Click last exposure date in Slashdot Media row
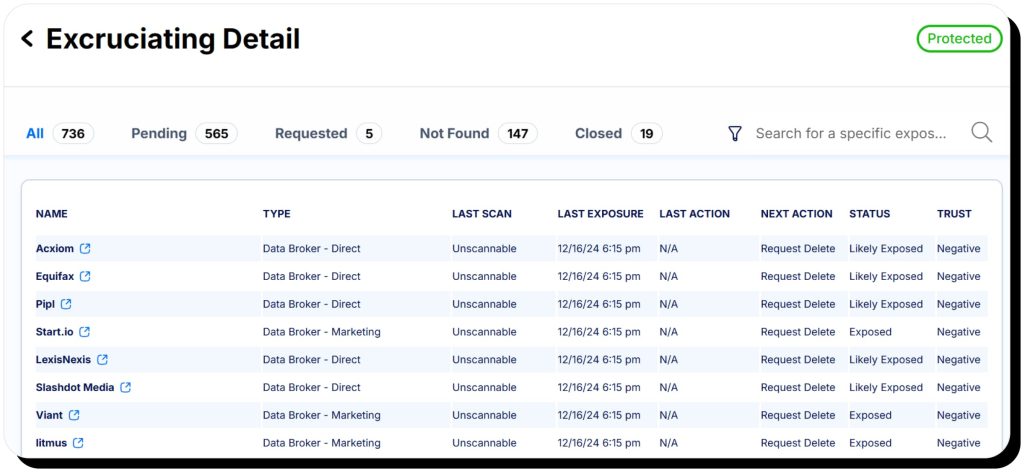This screenshot has width=1024, height=472. coord(599,387)
